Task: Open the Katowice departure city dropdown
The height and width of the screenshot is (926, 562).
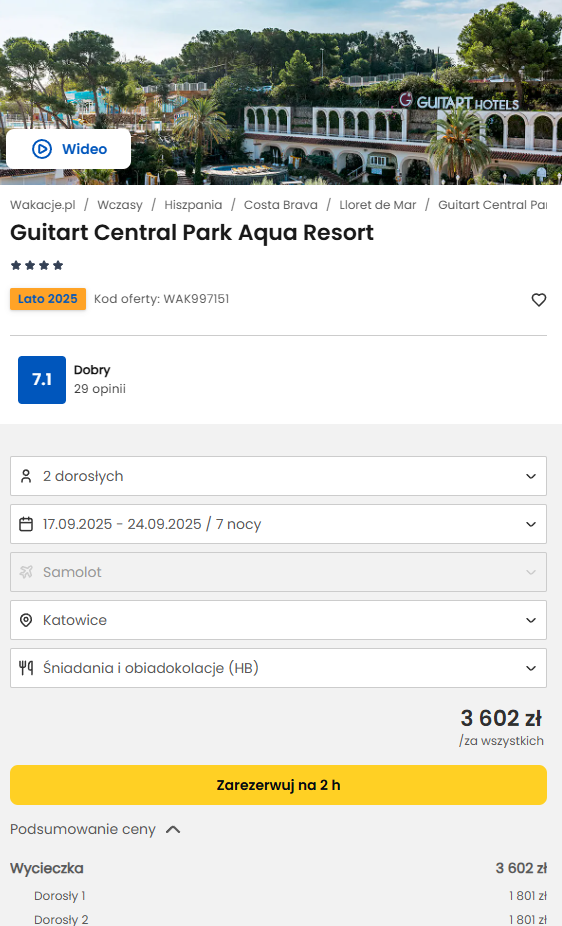Action: pos(278,620)
